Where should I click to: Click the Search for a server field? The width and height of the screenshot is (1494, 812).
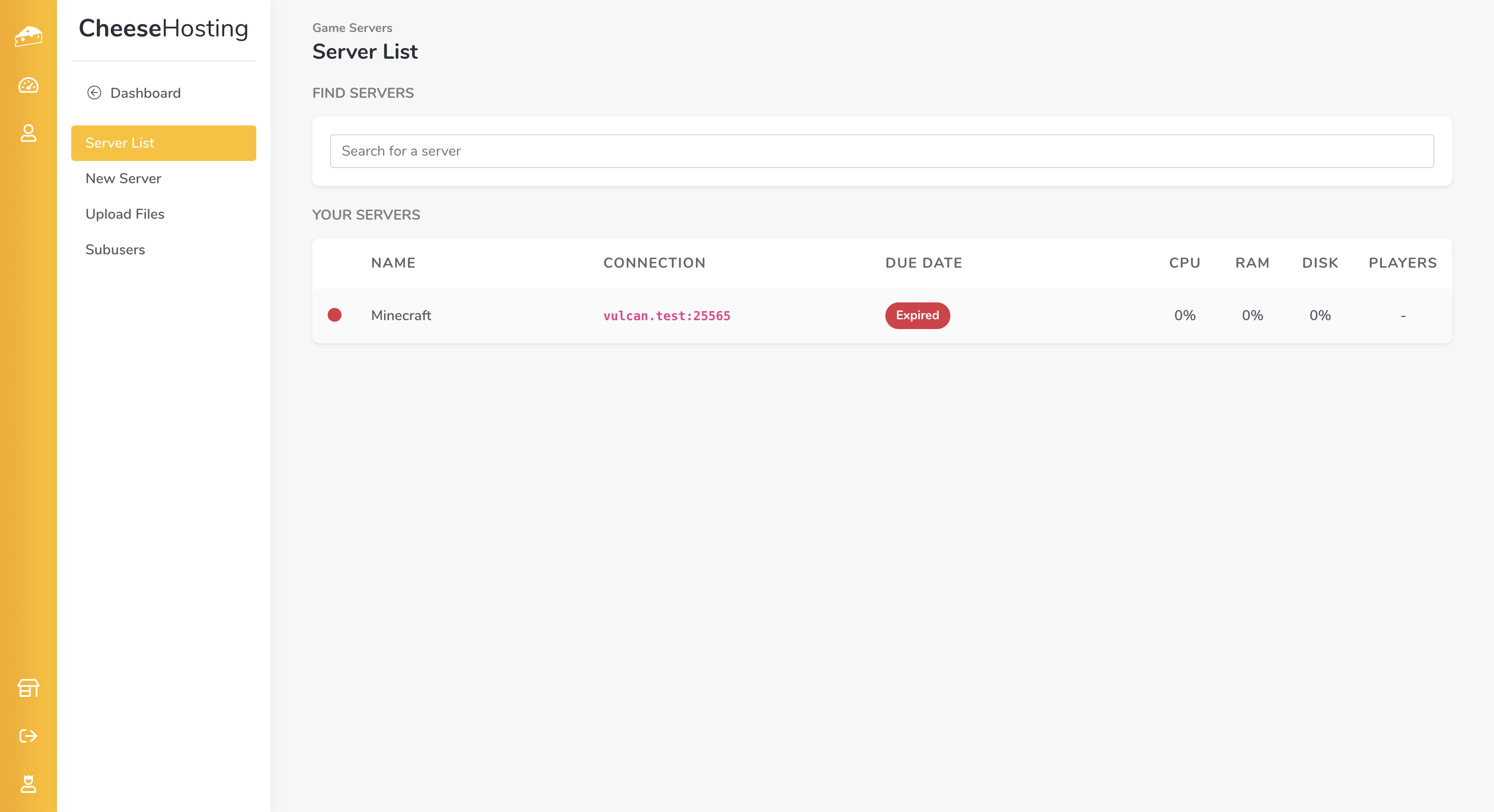(881, 151)
